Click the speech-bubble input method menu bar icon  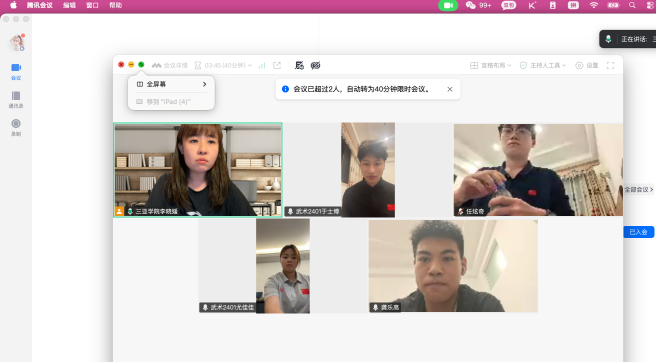509,5
